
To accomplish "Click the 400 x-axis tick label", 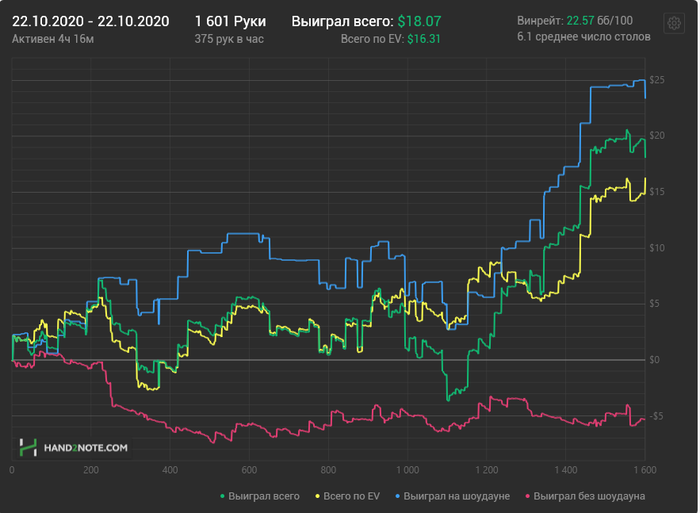I will 170,470.
